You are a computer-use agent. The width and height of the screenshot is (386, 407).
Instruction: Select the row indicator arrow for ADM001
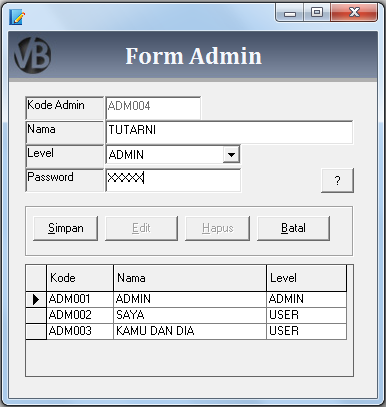(36, 299)
